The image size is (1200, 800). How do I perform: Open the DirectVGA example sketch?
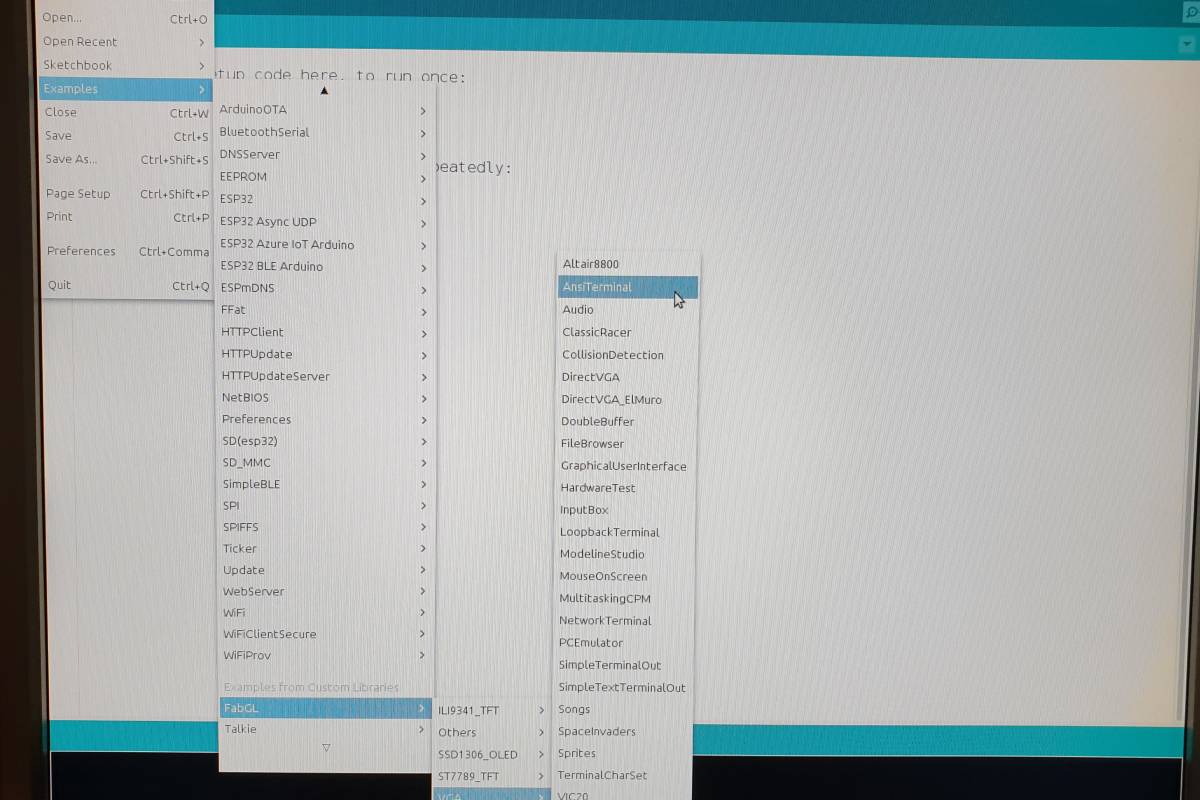tap(628, 377)
